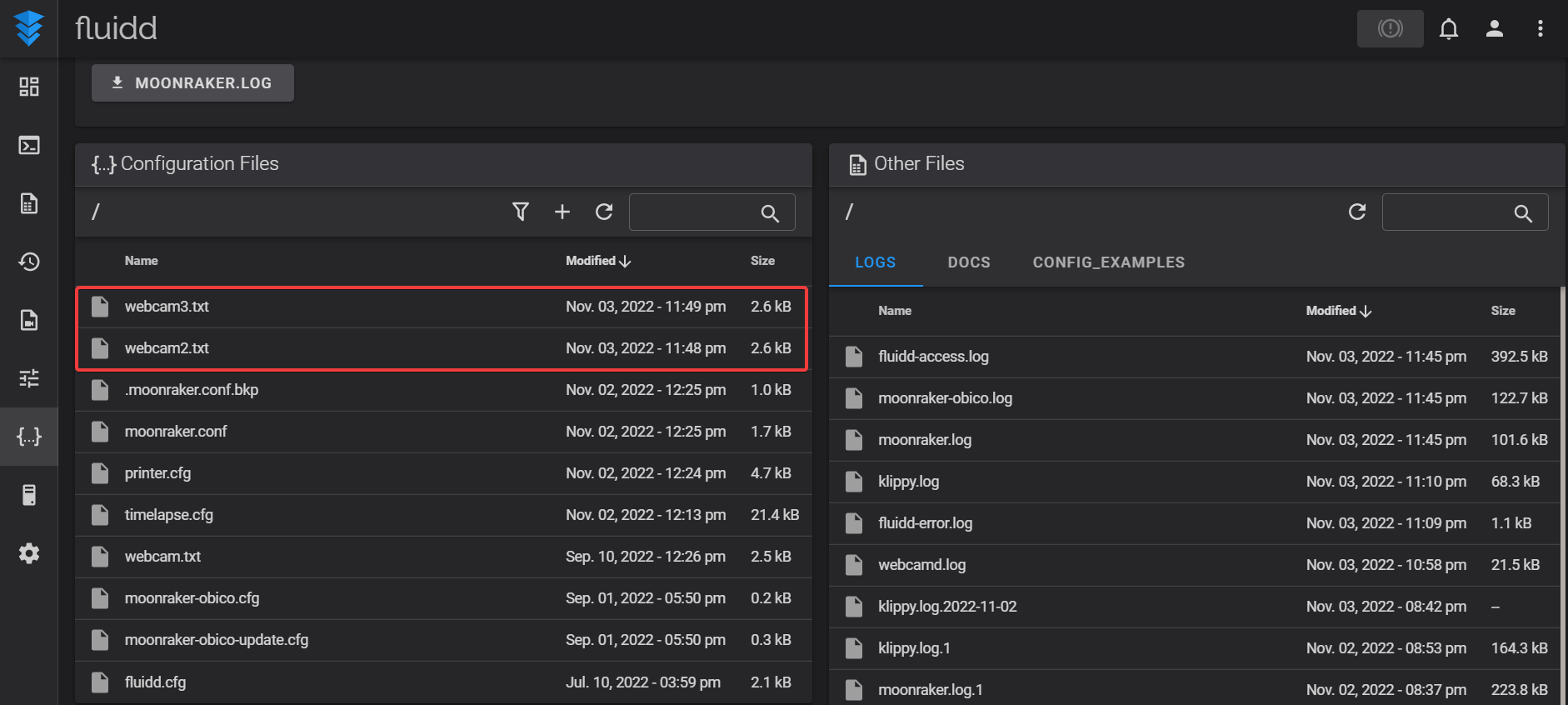This screenshot has width=1568, height=705.
Task: Open fluidd.cfg file
Action: tap(443, 682)
